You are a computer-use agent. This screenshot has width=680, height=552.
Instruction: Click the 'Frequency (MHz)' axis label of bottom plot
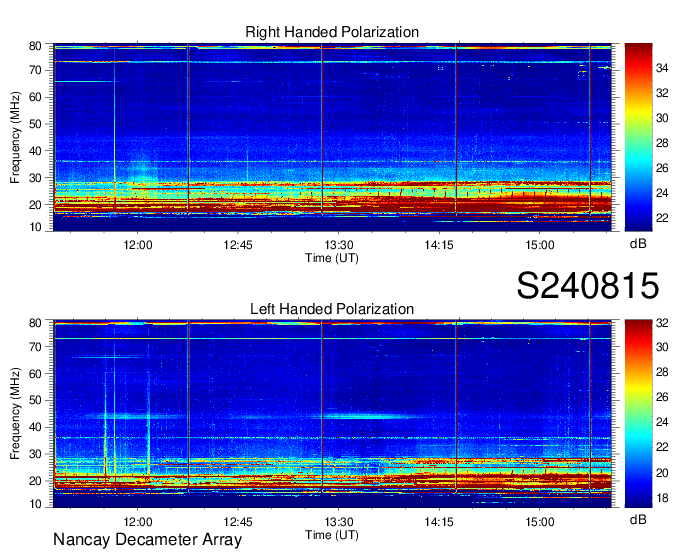click(15, 414)
